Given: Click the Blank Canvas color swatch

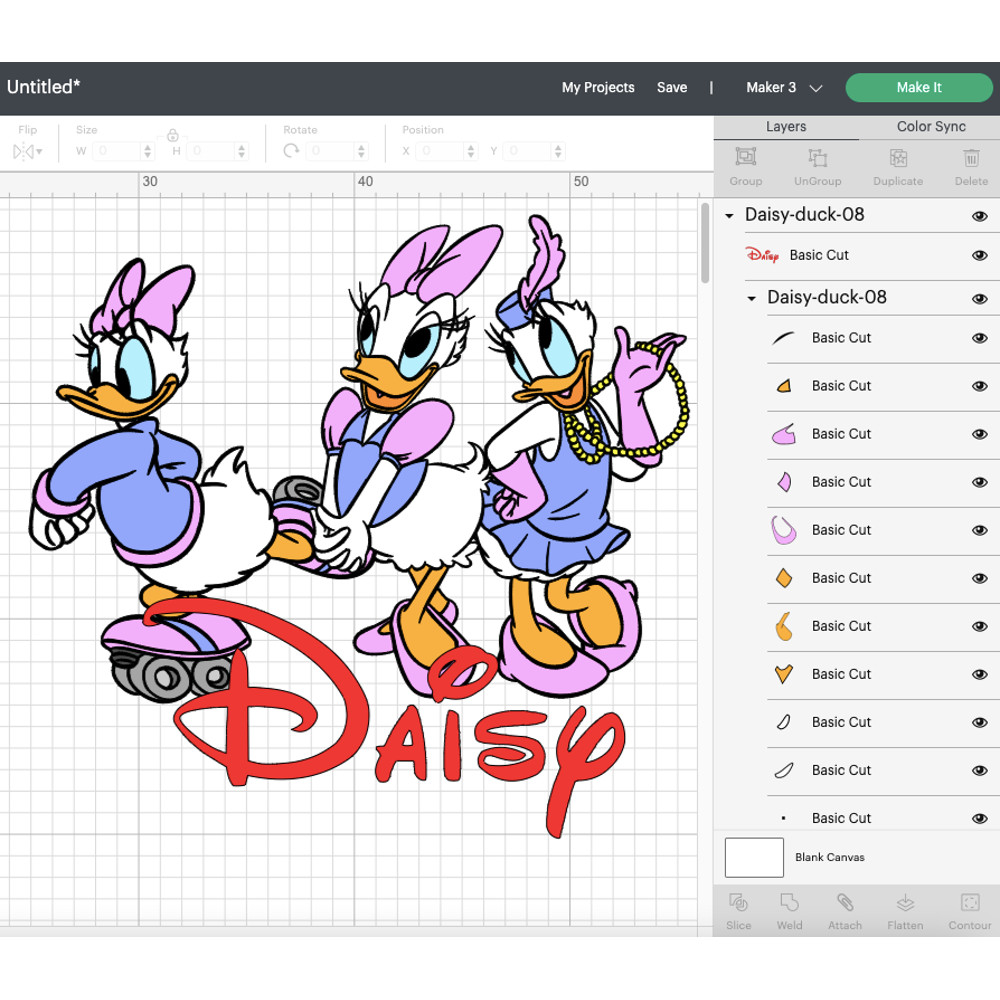Looking at the screenshot, I should coord(754,857).
